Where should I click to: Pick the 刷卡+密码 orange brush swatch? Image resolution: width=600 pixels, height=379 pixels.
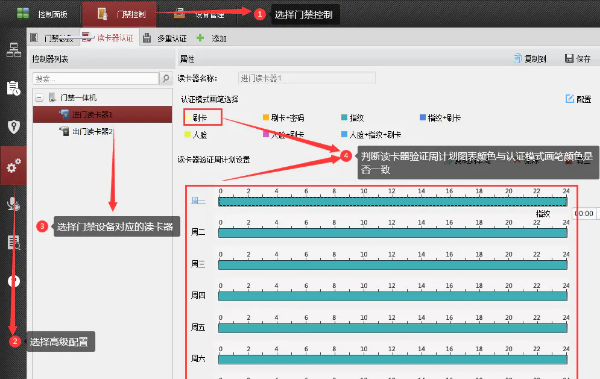[x=266, y=117]
